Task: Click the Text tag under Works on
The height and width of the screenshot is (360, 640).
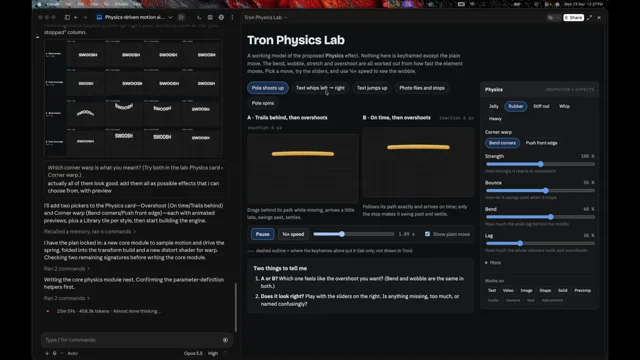Action: pyautogui.click(x=492, y=290)
